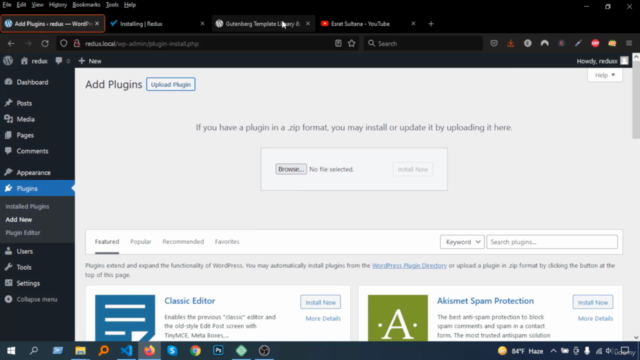Open the Keyword search type dropdown
The width and height of the screenshot is (640, 360).
click(x=462, y=242)
